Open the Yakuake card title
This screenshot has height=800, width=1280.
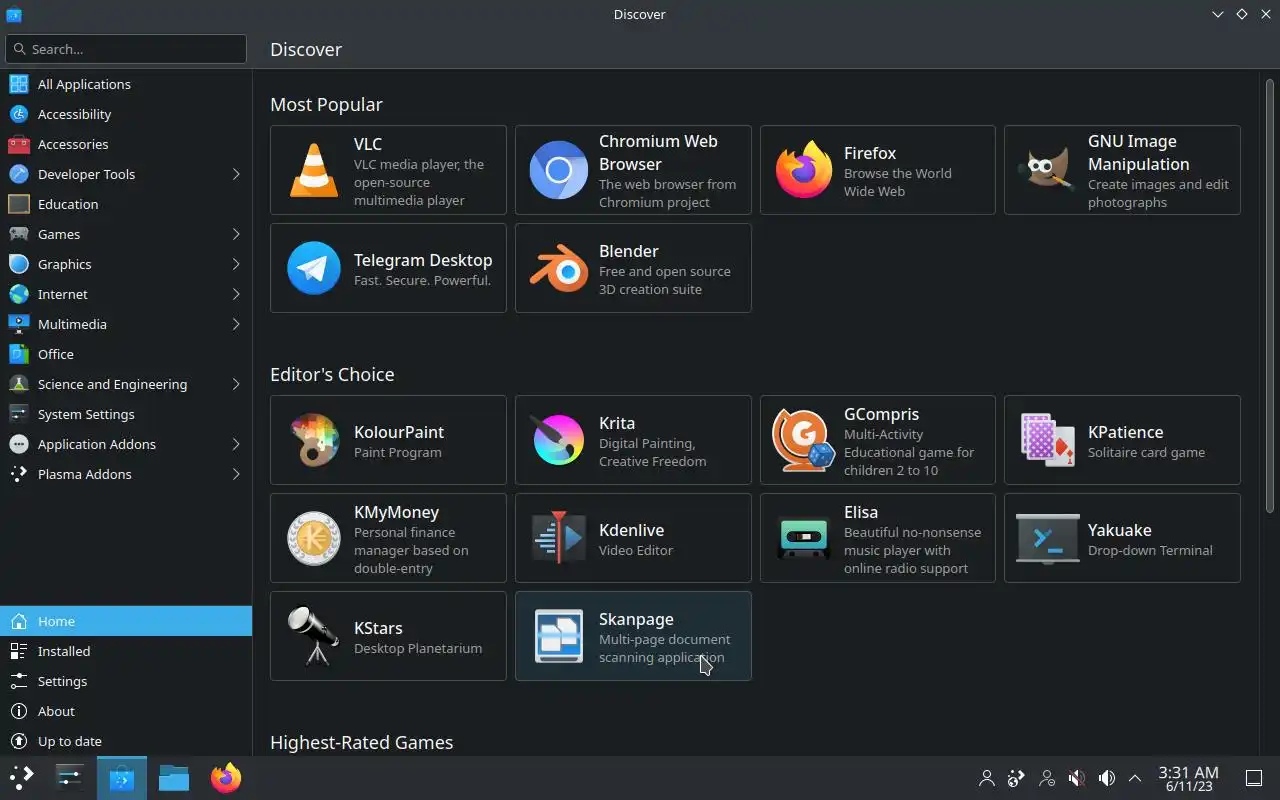coord(1120,530)
